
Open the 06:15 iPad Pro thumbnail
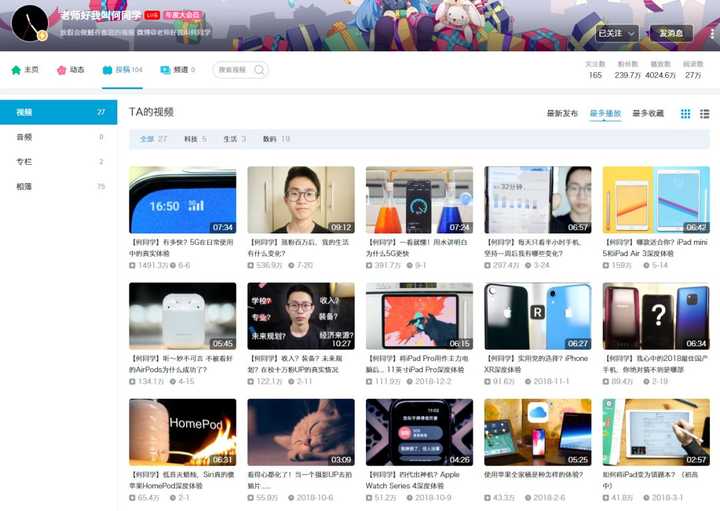419,316
